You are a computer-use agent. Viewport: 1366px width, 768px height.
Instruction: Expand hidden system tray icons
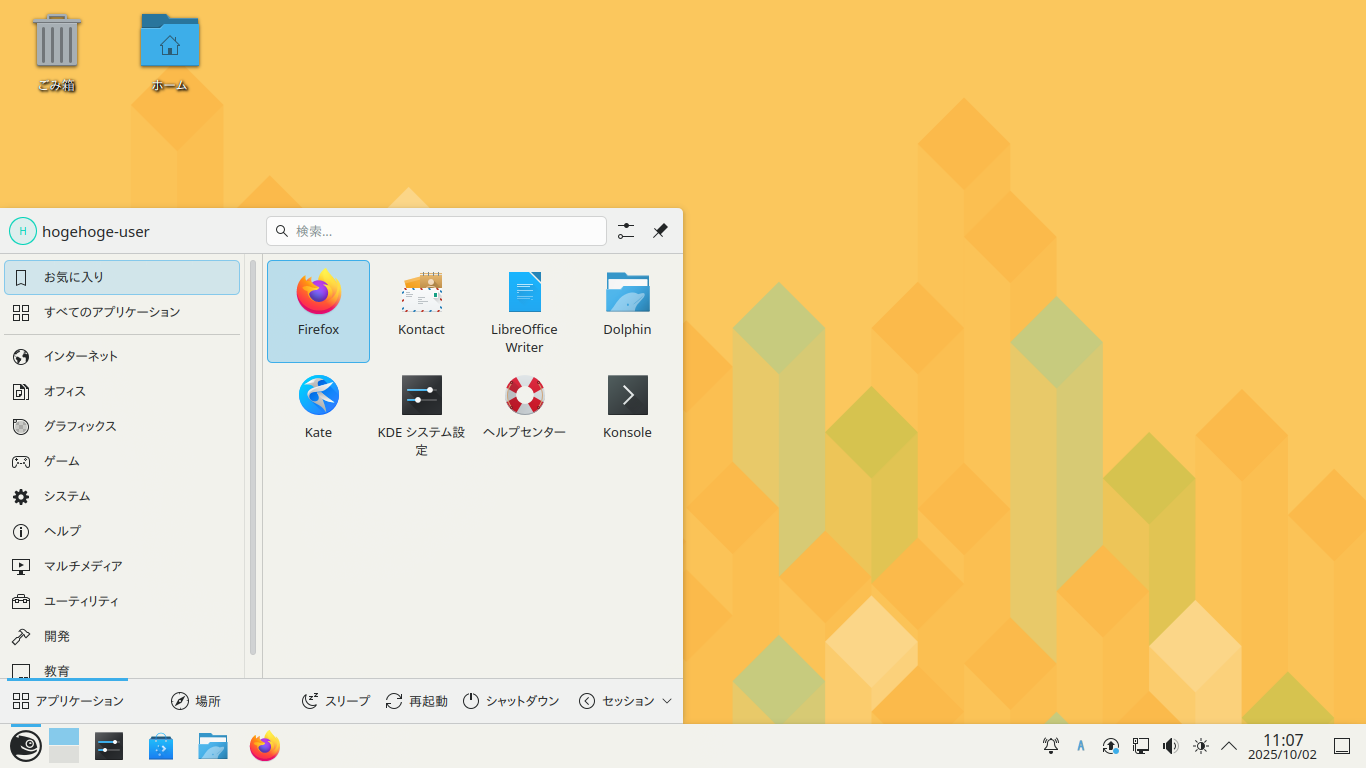tap(1228, 746)
